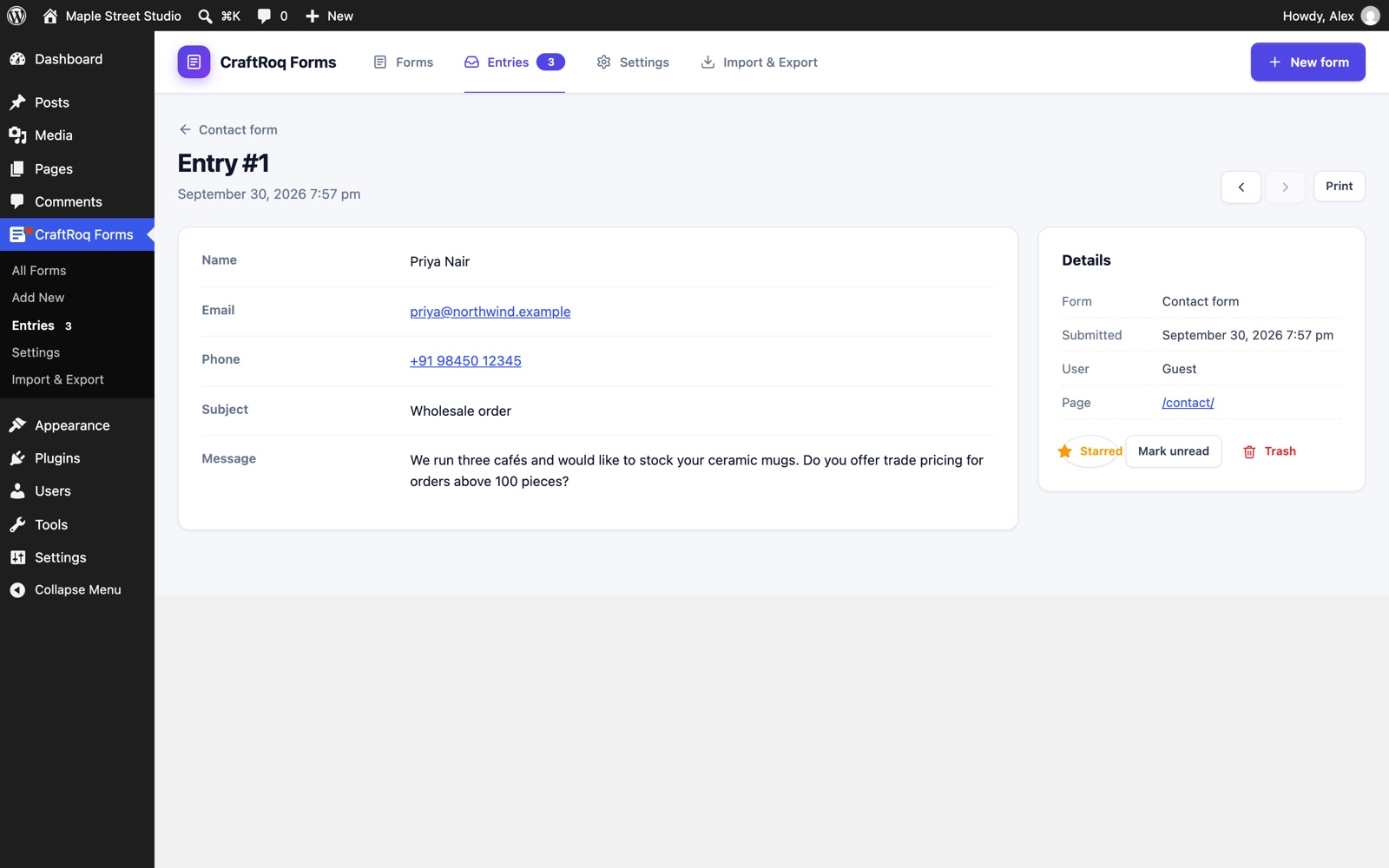Select CraftRoq Forms sidebar menu item
Image resolution: width=1389 pixels, height=868 pixels.
click(77, 234)
